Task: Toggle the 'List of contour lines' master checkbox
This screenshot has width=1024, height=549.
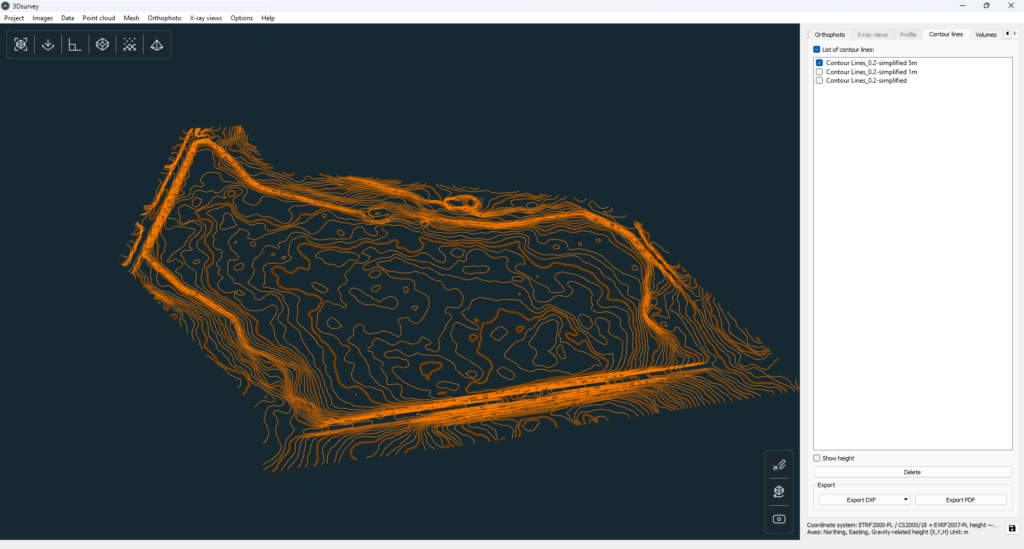Action: (816, 50)
